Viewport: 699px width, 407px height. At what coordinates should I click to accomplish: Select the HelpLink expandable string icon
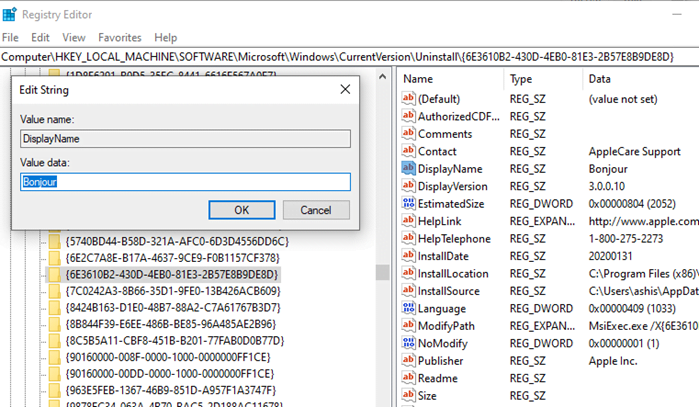(x=408, y=221)
